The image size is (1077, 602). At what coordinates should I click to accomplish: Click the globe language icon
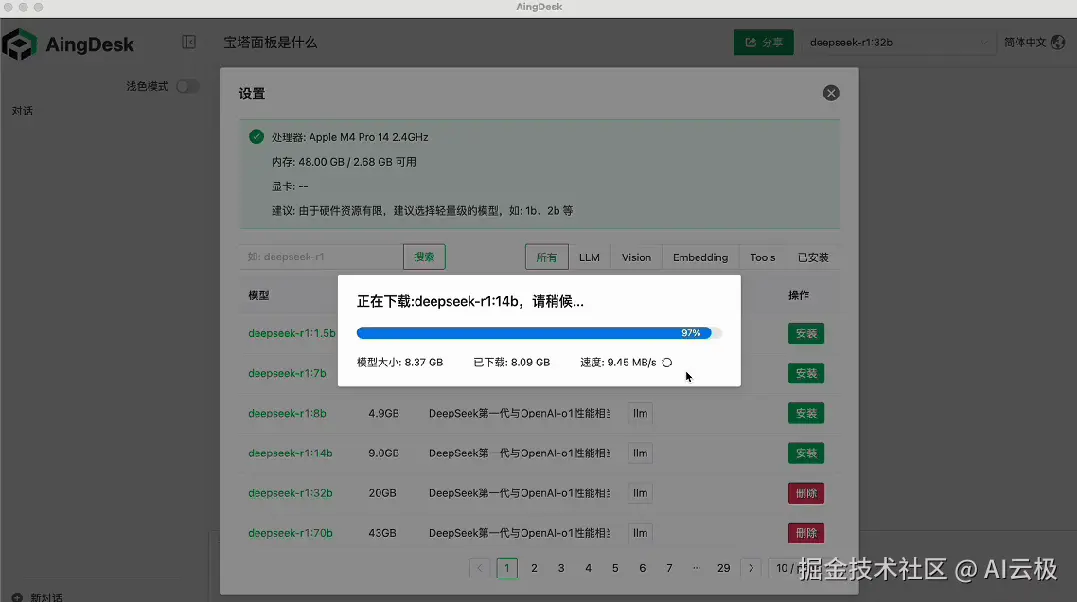point(1058,42)
